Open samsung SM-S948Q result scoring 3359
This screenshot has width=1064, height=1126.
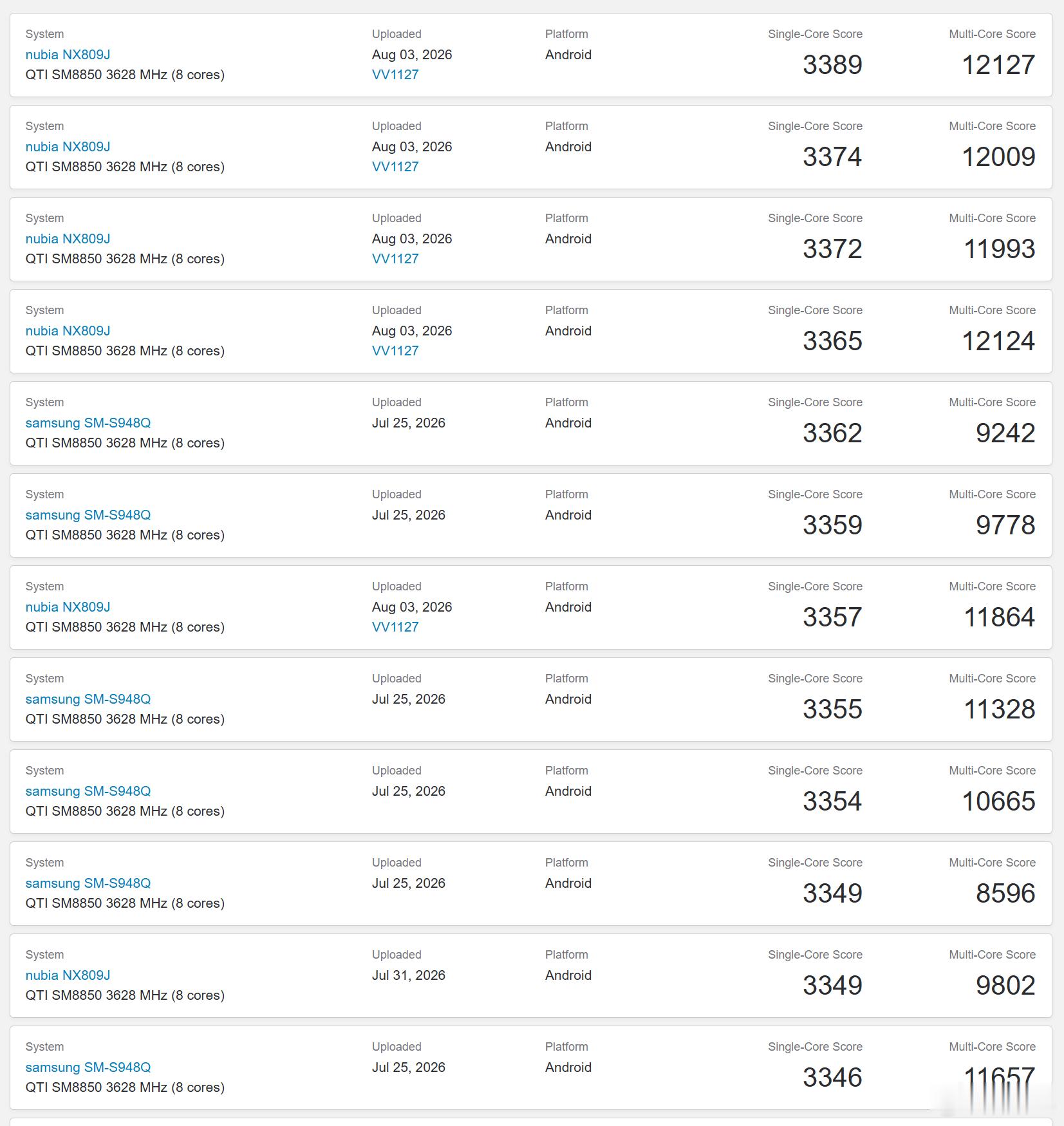tap(88, 515)
